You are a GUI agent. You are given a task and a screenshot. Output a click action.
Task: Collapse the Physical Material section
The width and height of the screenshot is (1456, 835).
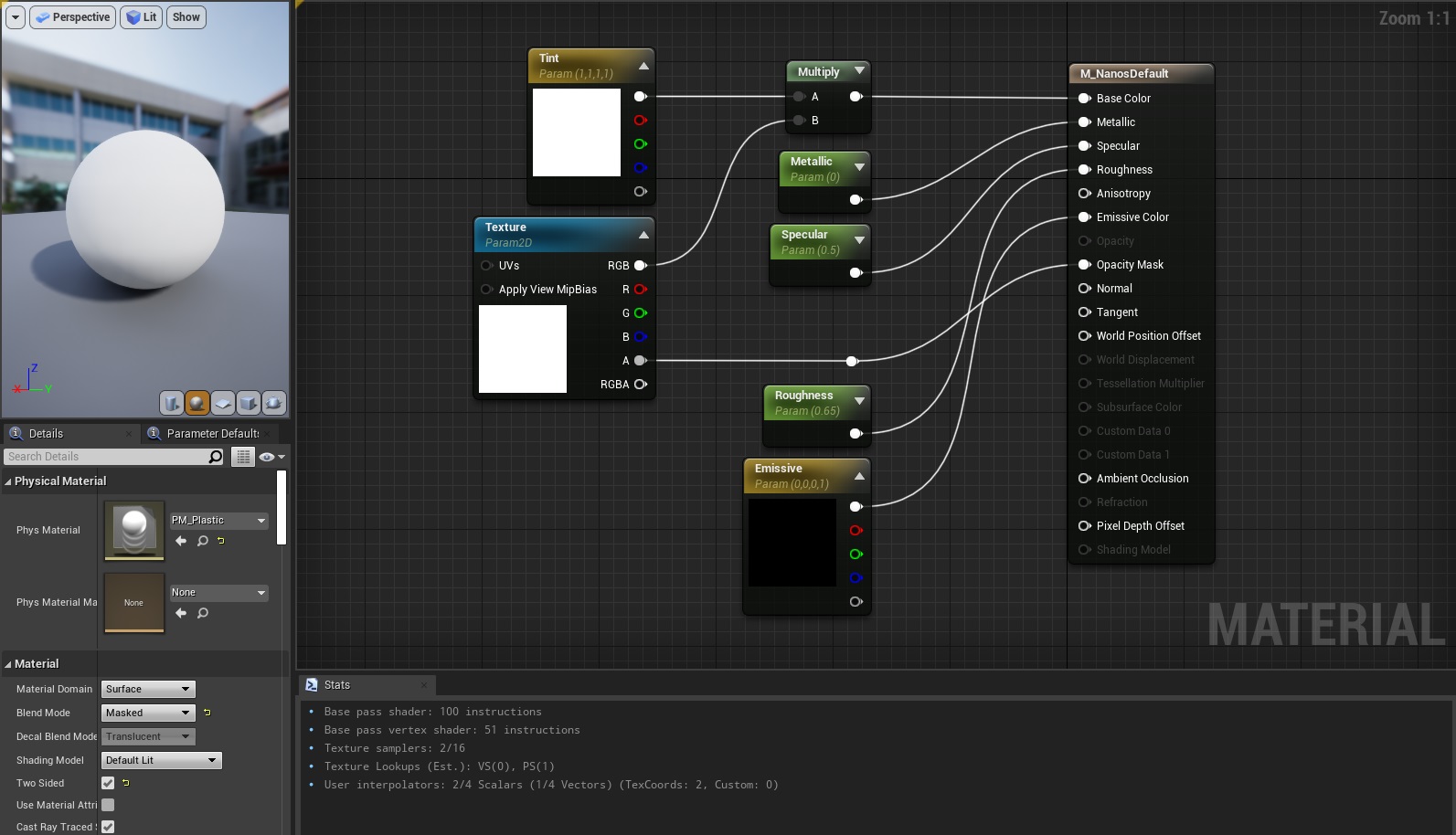pyautogui.click(x=8, y=481)
